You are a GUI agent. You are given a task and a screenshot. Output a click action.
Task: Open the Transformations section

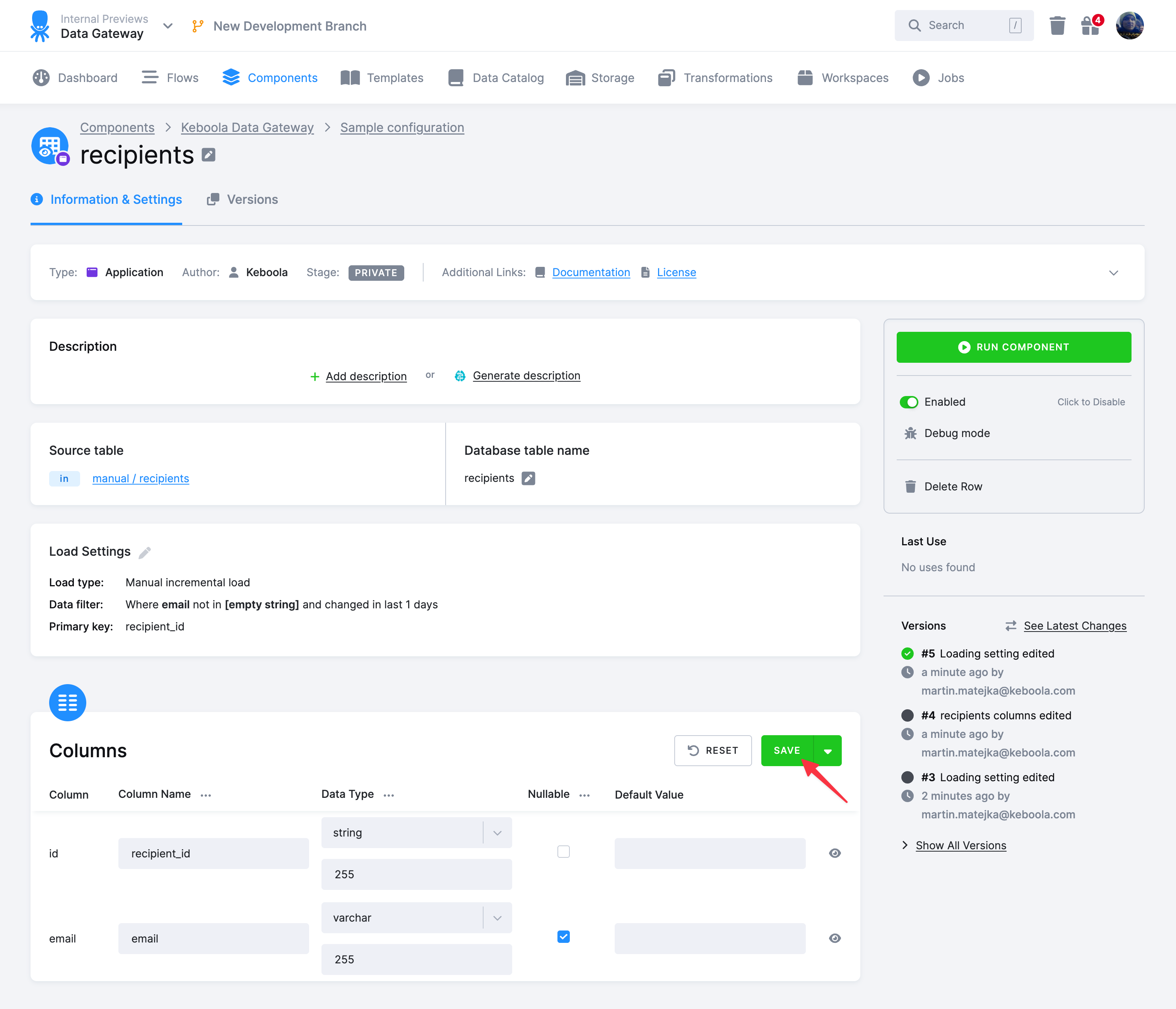point(715,78)
